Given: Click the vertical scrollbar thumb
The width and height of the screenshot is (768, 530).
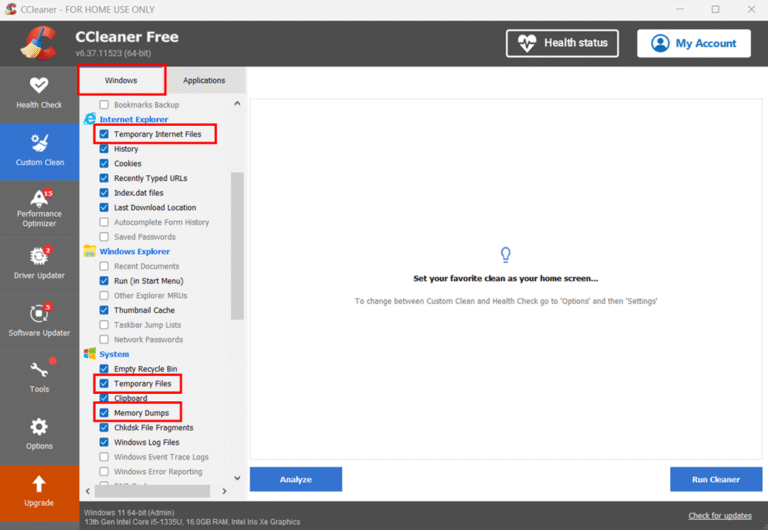Looking at the screenshot, I should tap(237, 245).
